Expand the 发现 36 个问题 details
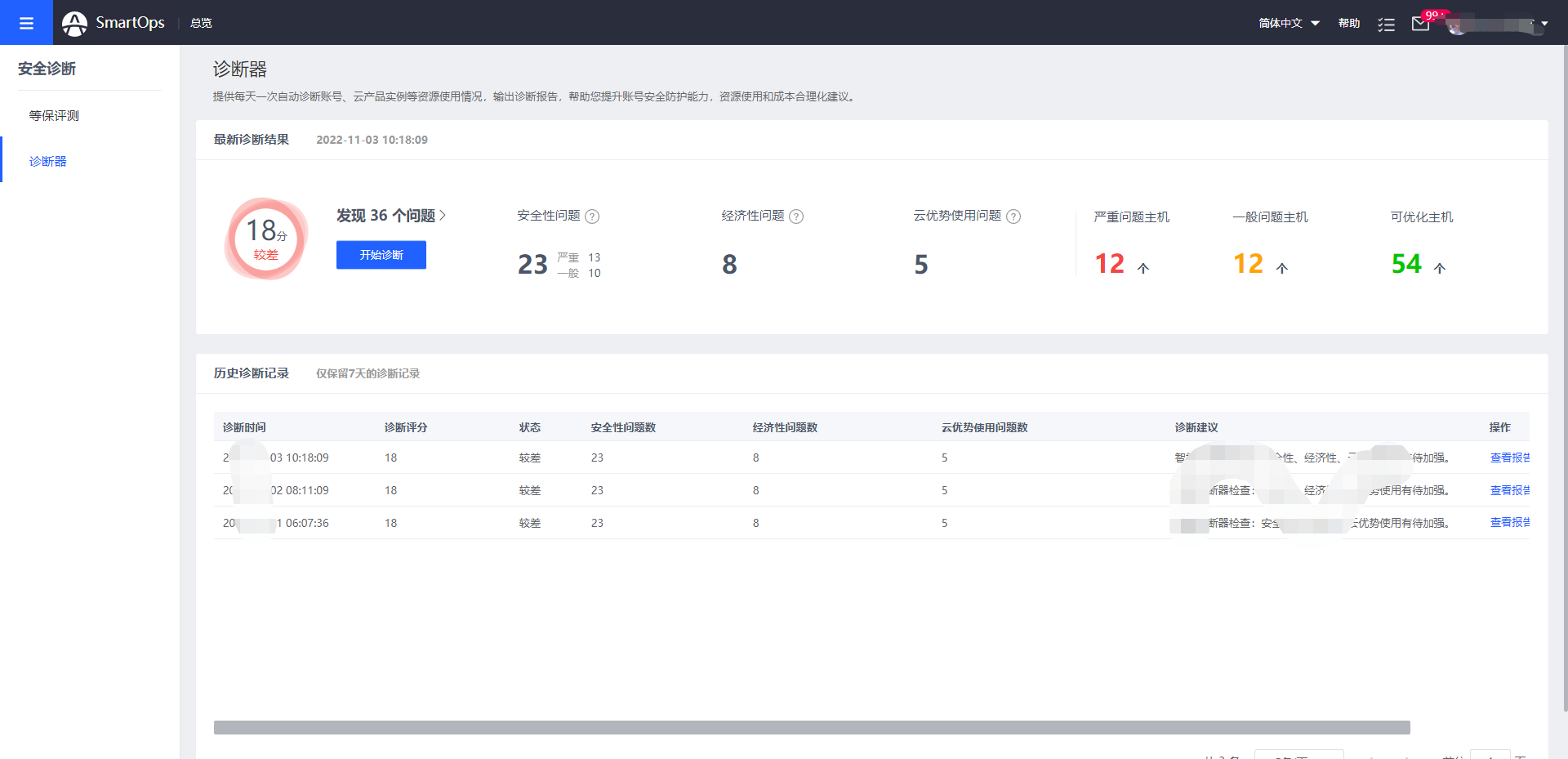The width and height of the screenshot is (1568, 759). click(x=391, y=216)
